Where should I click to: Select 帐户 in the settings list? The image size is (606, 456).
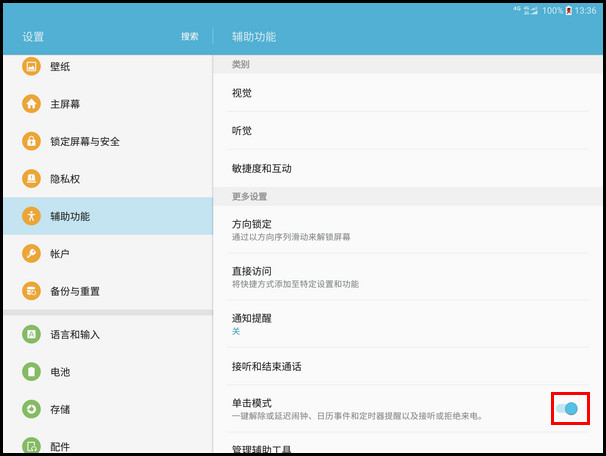click(108, 254)
